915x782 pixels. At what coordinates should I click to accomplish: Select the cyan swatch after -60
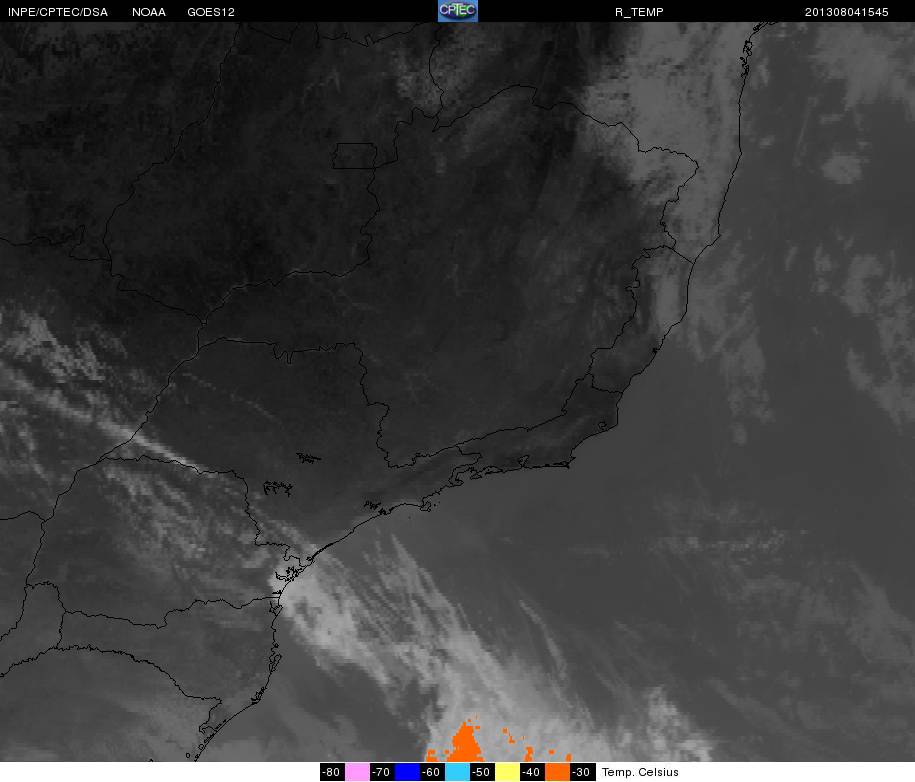[458, 772]
